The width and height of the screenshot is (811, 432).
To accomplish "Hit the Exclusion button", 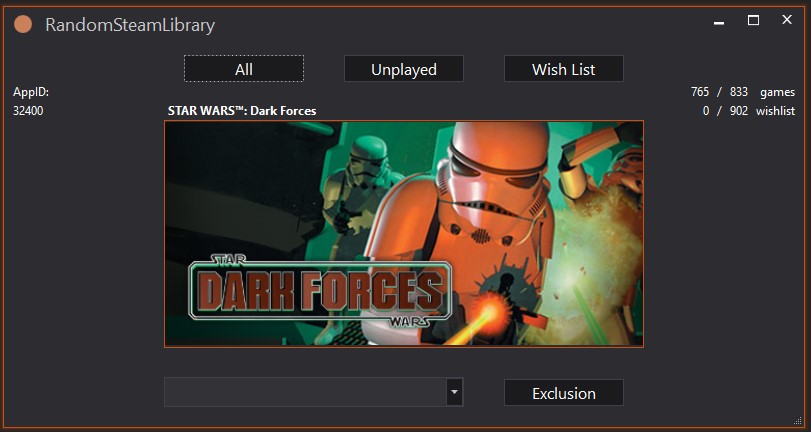I will (563, 393).
